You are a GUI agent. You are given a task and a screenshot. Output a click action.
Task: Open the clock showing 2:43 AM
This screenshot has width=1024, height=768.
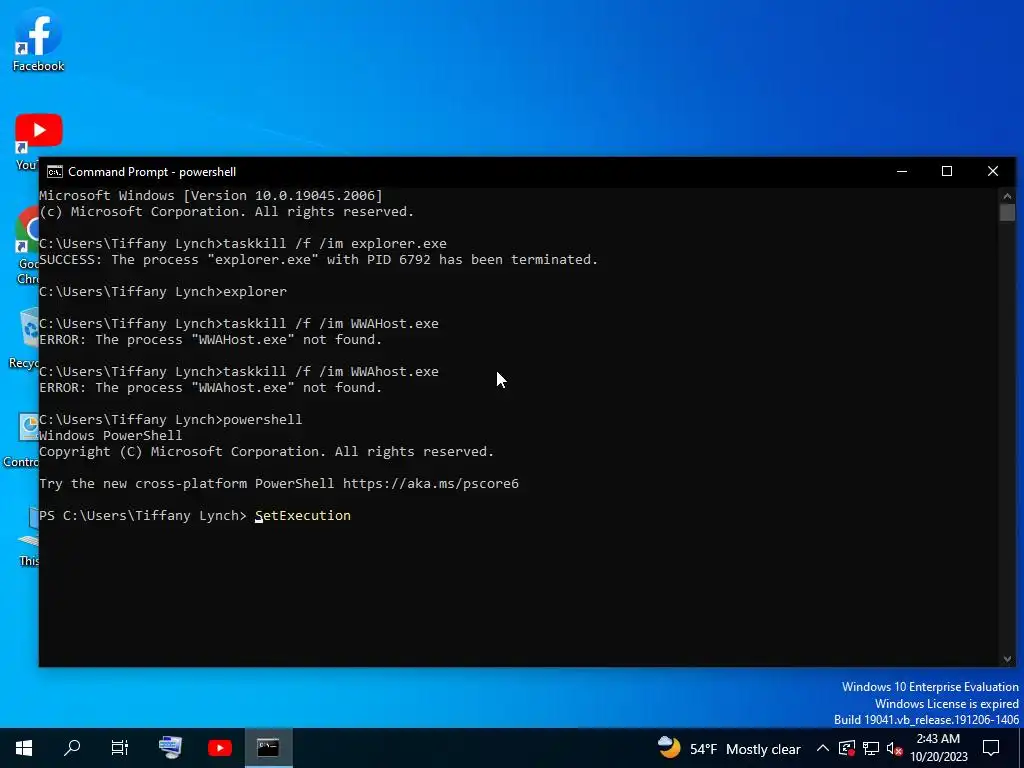938,748
